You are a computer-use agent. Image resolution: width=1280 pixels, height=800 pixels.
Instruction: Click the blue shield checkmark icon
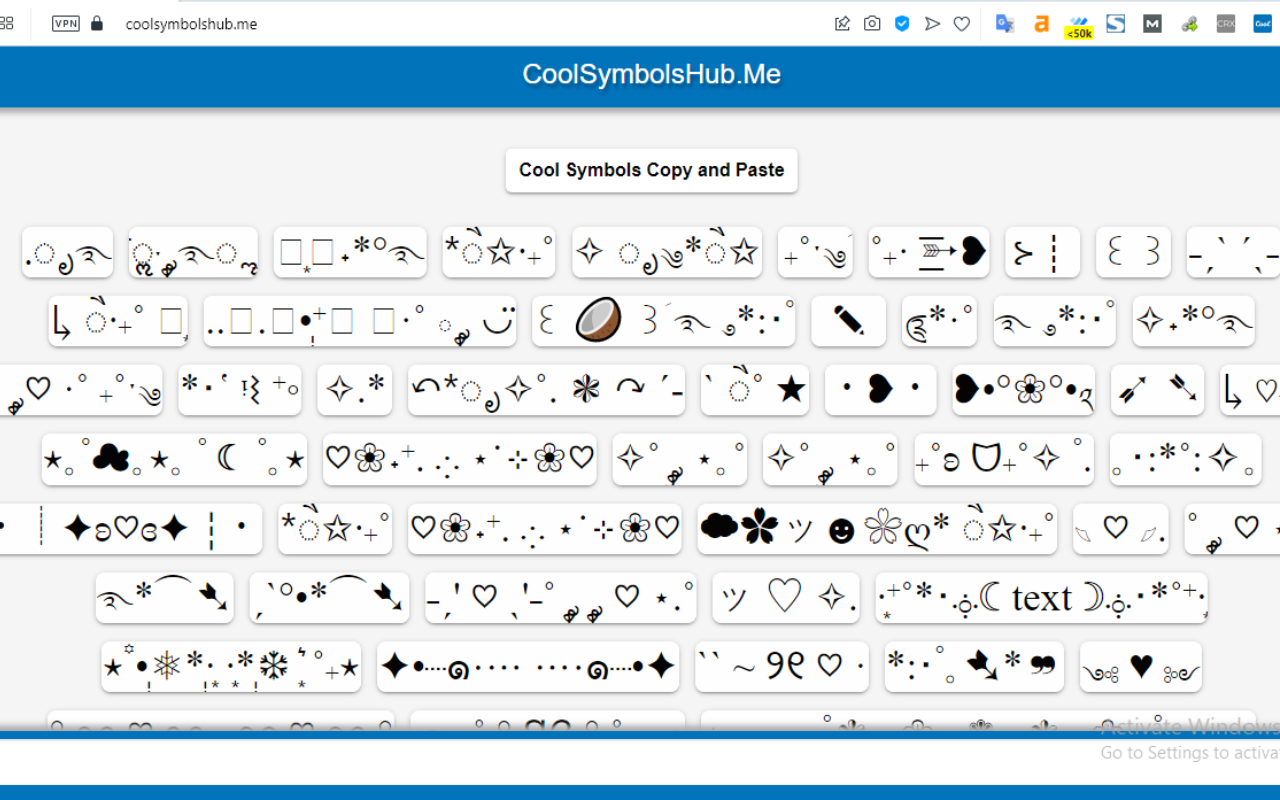click(902, 23)
